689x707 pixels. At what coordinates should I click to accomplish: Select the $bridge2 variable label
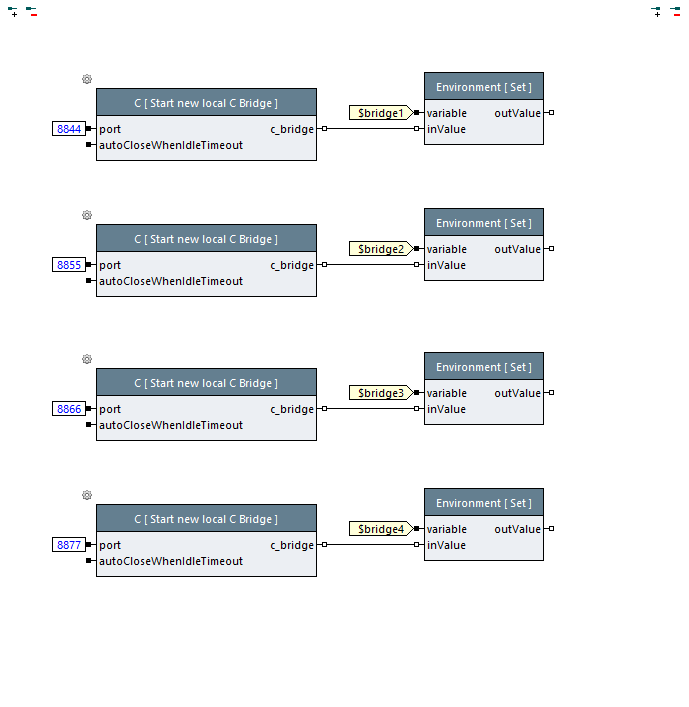coord(380,249)
